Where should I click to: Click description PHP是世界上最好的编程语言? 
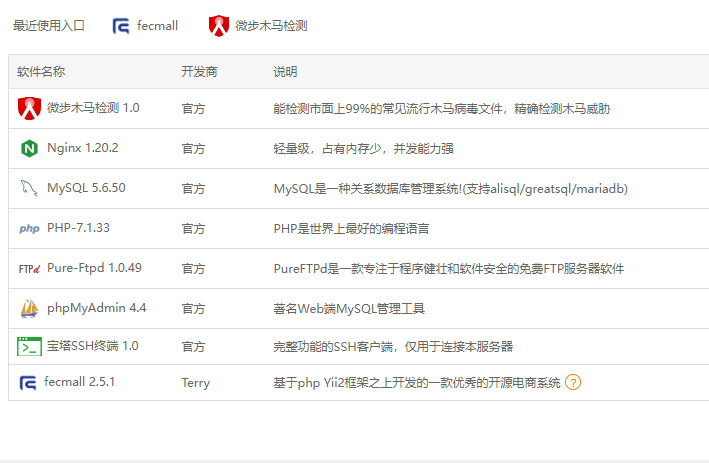pyautogui.click(x=351, y=229)
